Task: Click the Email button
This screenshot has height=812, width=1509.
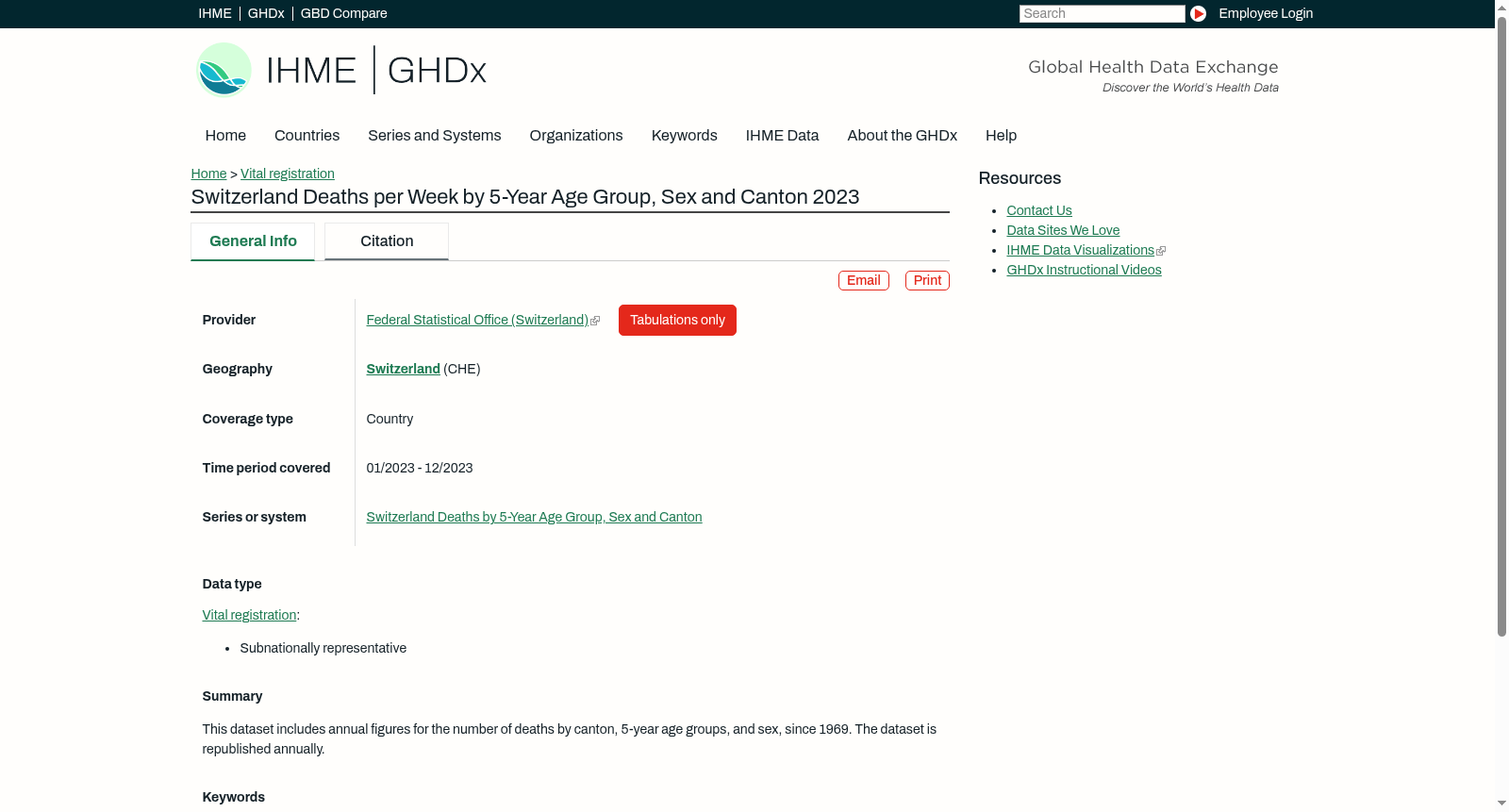Action: [x=863, y=281]
